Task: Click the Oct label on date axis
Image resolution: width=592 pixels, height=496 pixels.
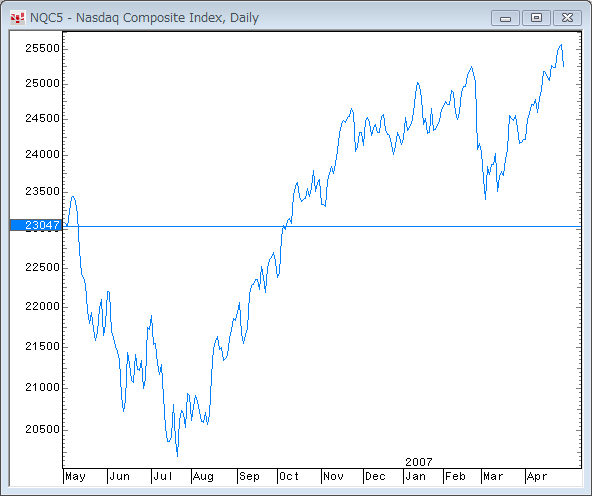Action: point(289,477)
